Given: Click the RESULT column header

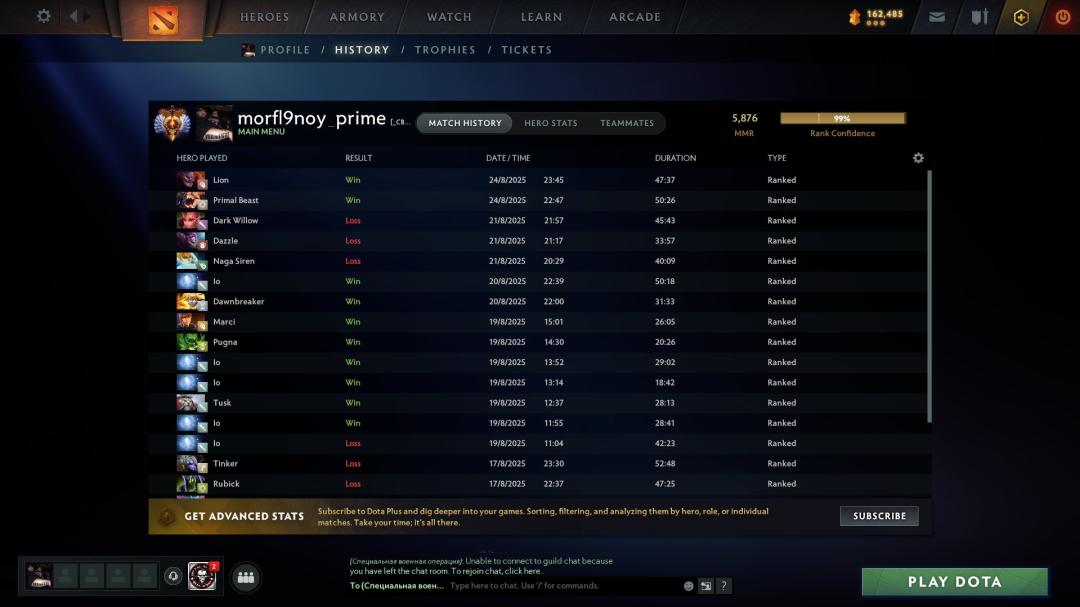Looking at the screenshot, I should (358, 158).
